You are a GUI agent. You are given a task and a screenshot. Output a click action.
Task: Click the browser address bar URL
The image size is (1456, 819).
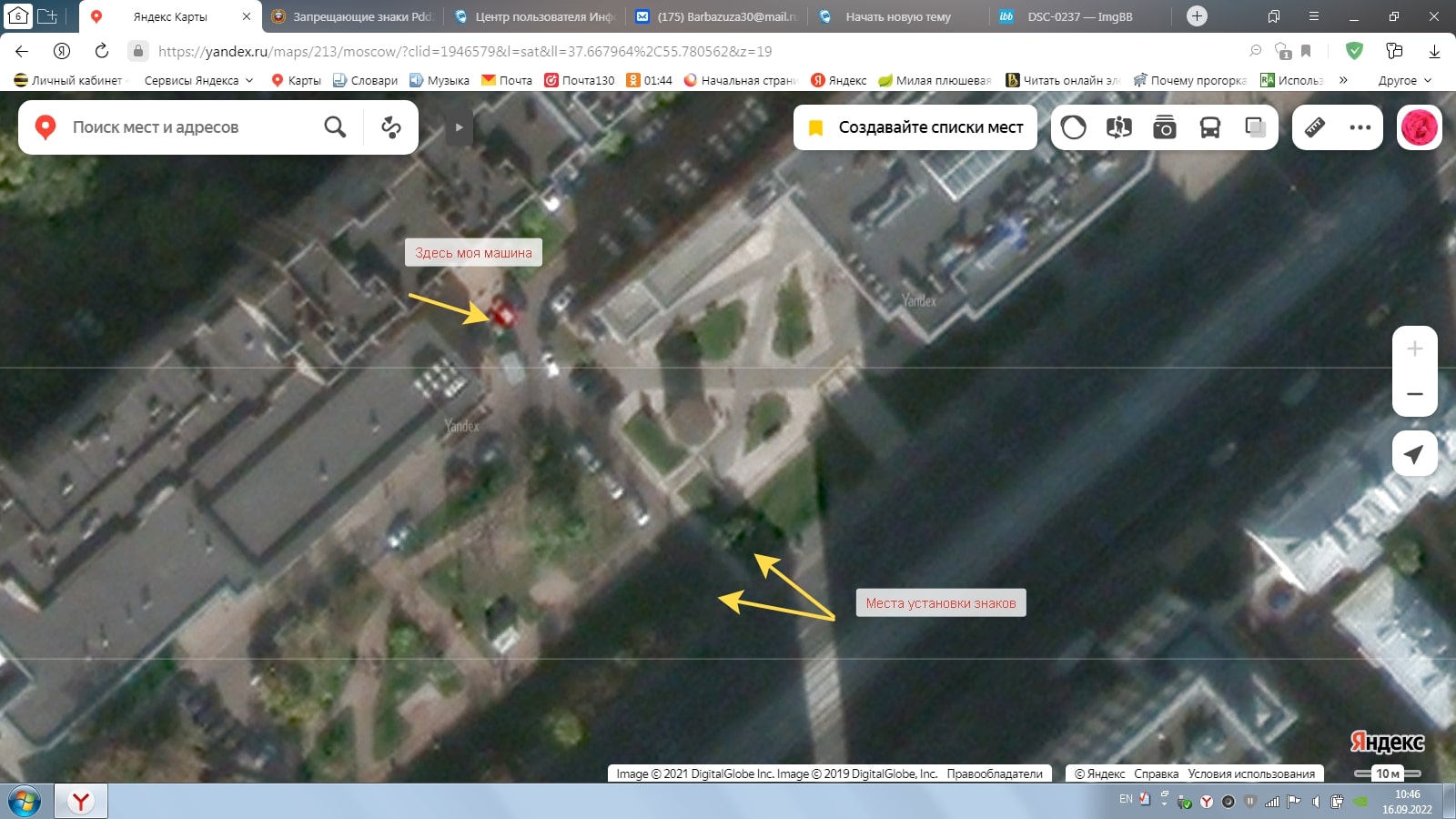pyautogui.click(x=464, y=52)
